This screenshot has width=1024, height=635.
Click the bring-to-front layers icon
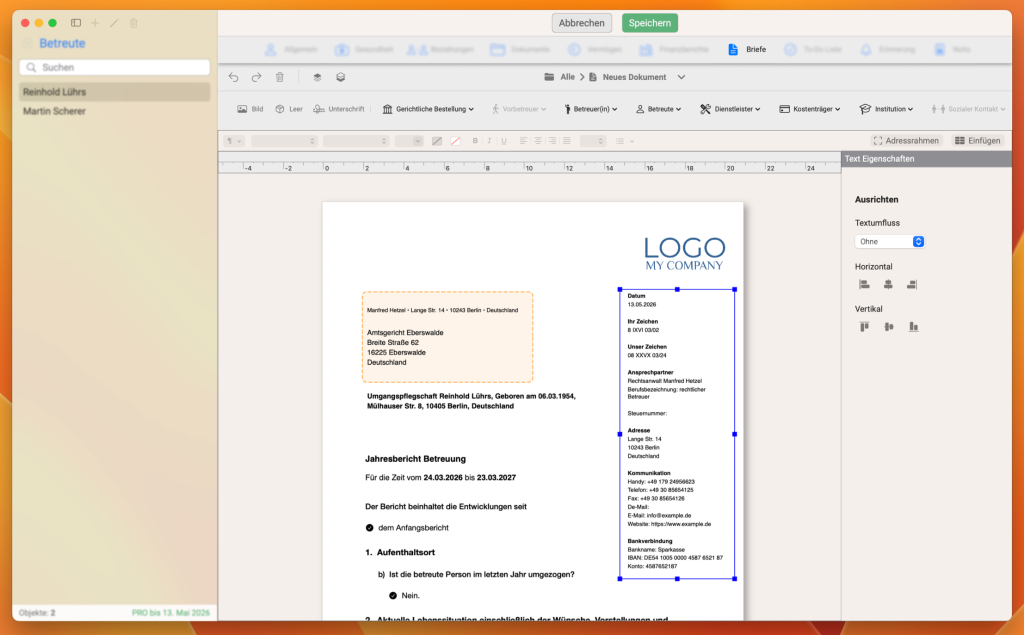click(x=317, y=77)
